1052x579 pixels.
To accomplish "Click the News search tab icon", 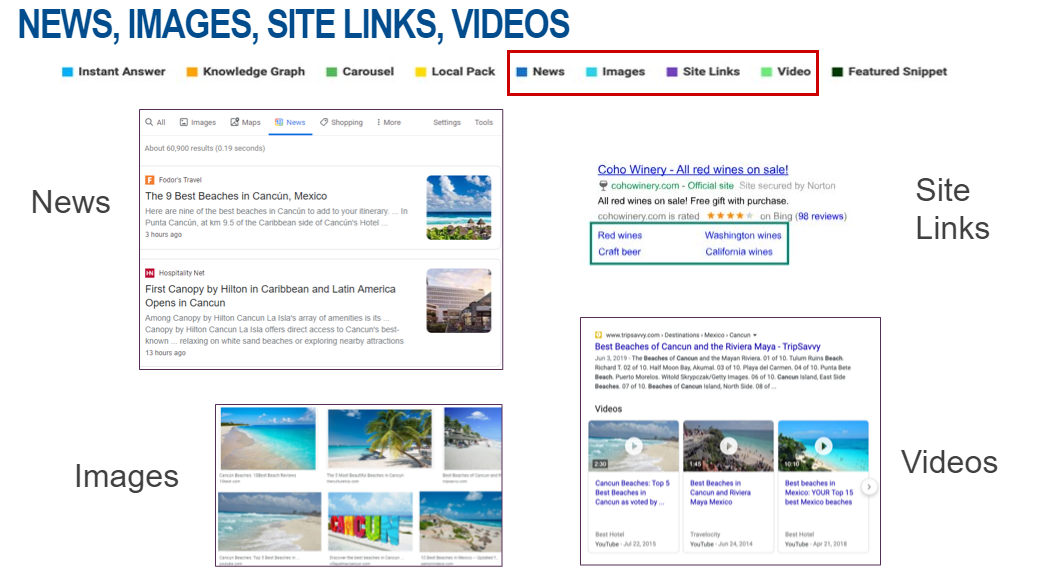I will click(278, 122).
